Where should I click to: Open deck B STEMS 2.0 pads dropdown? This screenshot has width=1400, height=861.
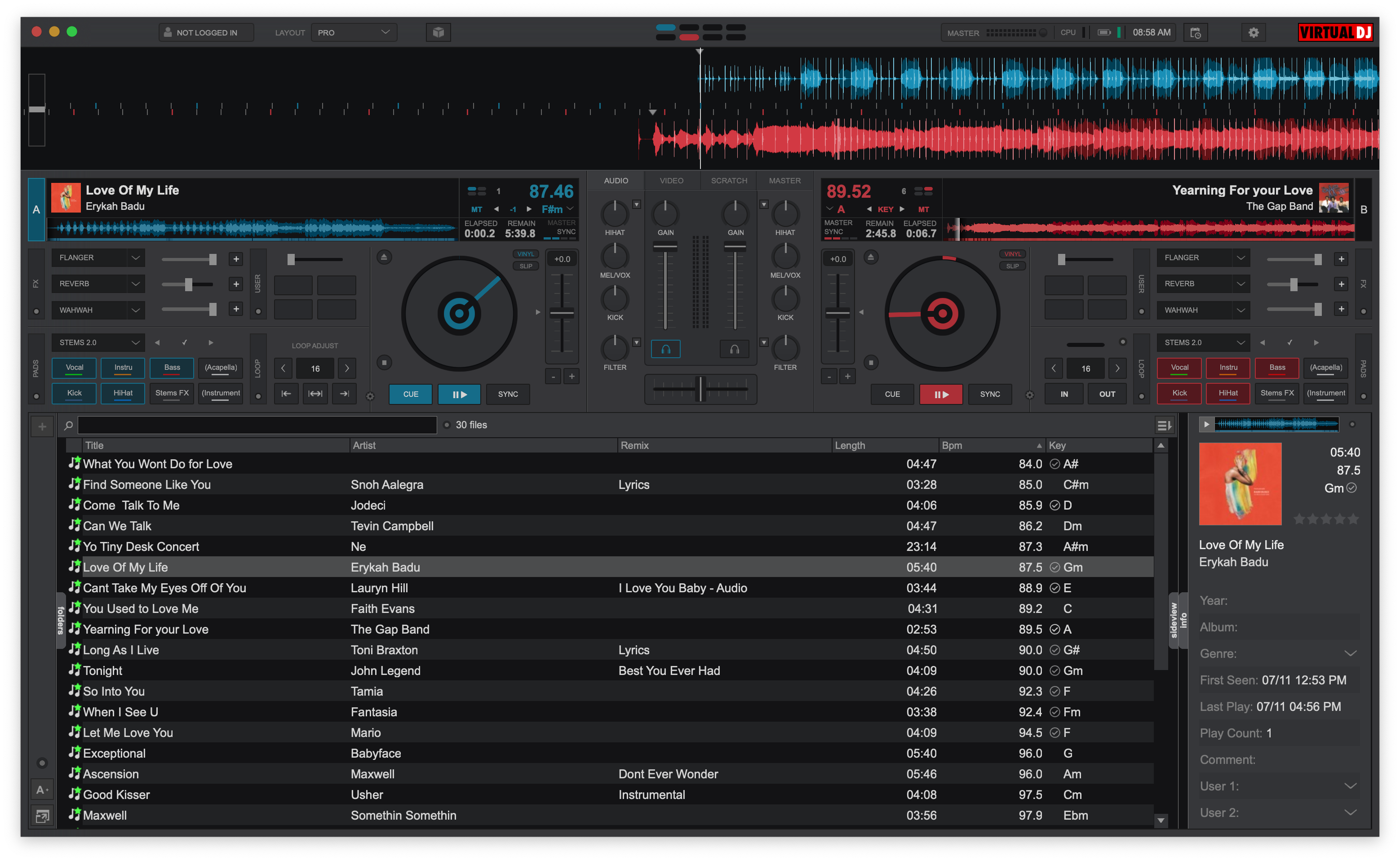(x=1203, y=342)
